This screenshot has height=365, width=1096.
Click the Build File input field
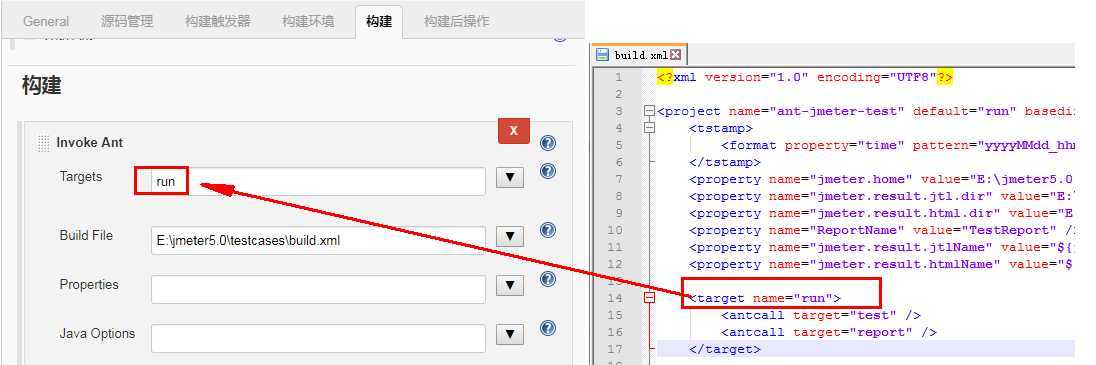pos(318,241)
